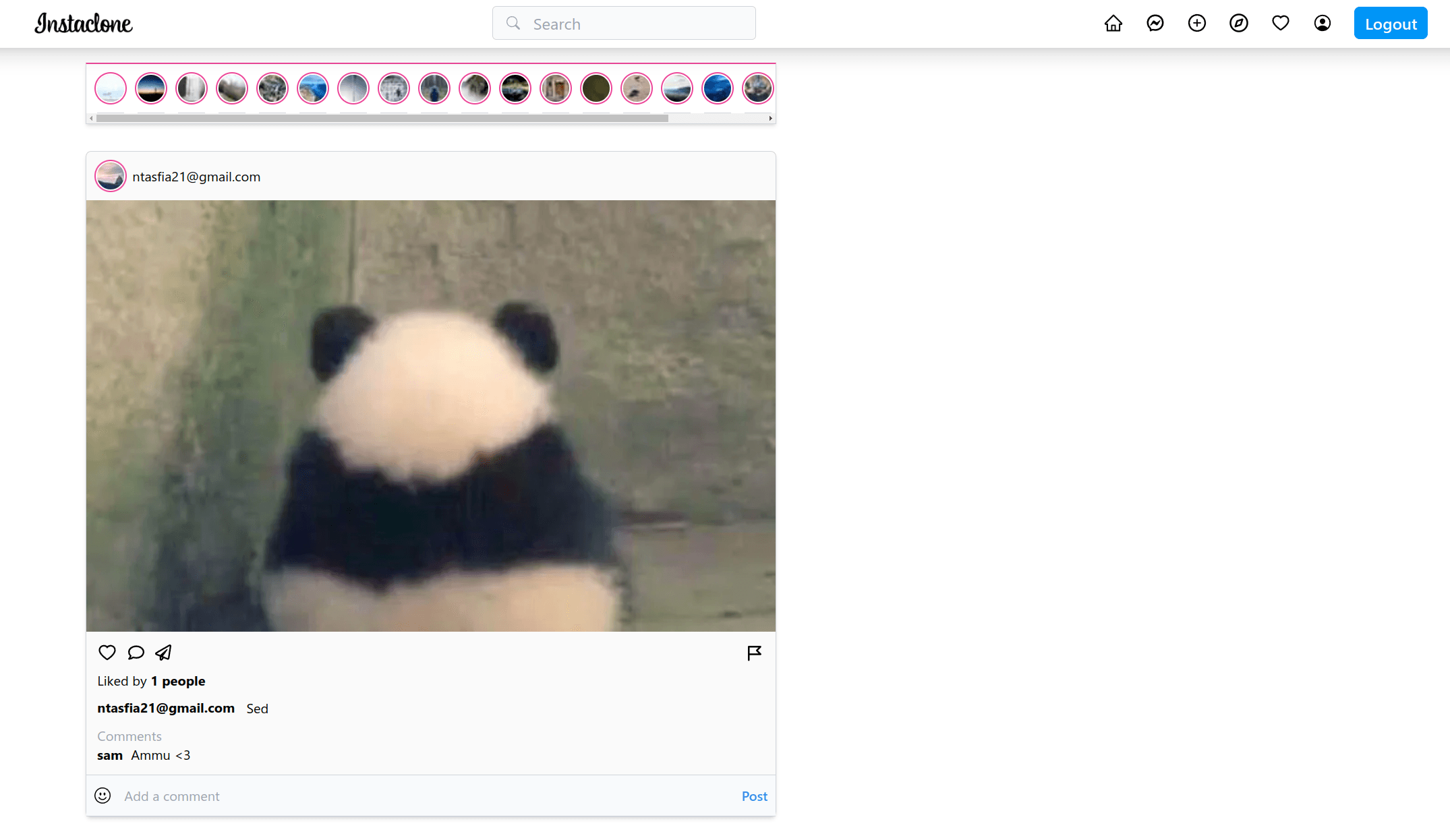Click the Post comment link
Image resolution: width=1450 pixels, height=840 pixels.
[x=754, y=796]
